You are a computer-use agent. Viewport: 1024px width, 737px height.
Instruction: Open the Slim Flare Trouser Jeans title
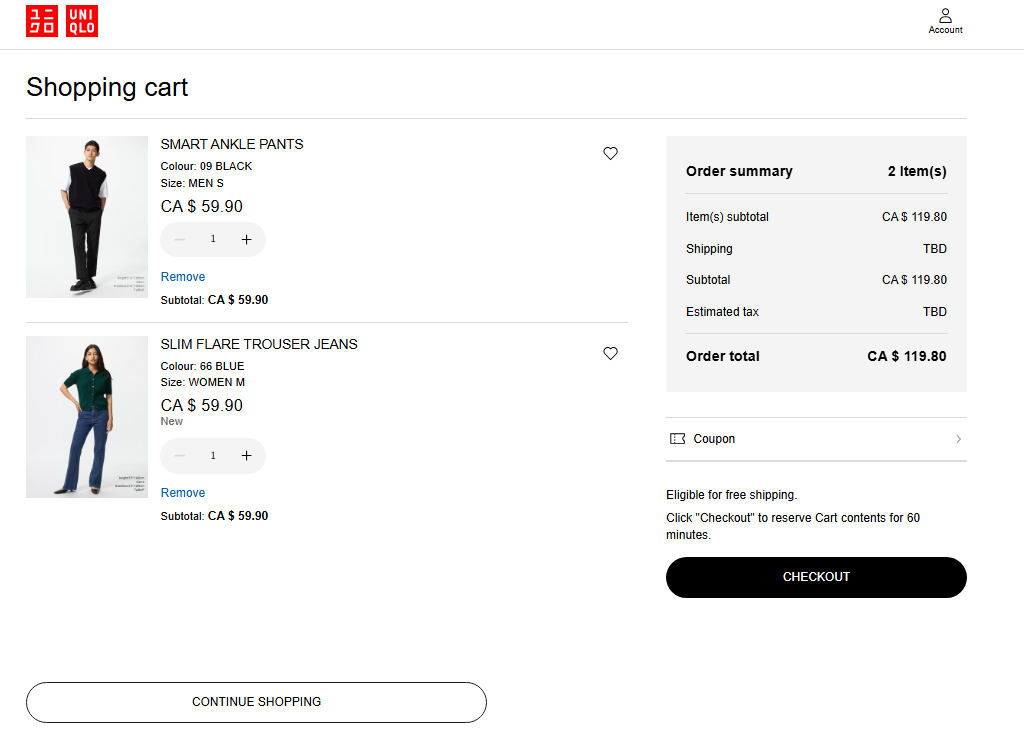point(259,344)
